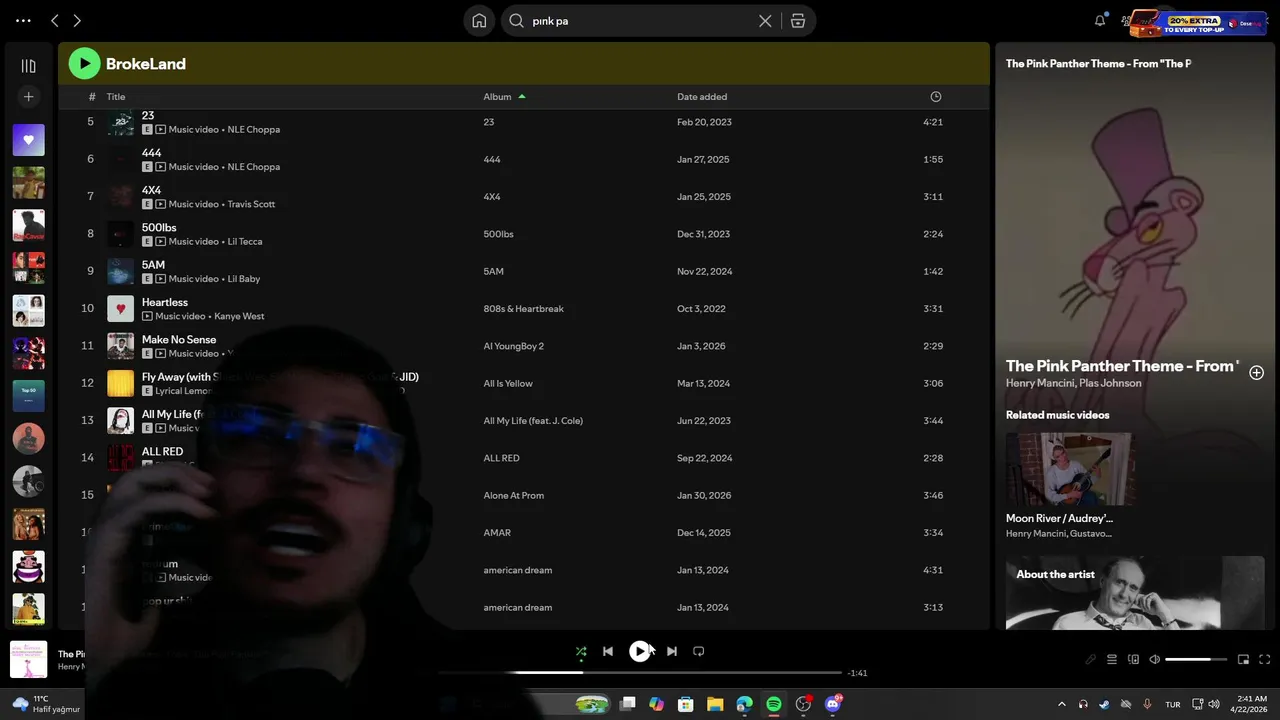Click the # column header

[x=92, y=97]
